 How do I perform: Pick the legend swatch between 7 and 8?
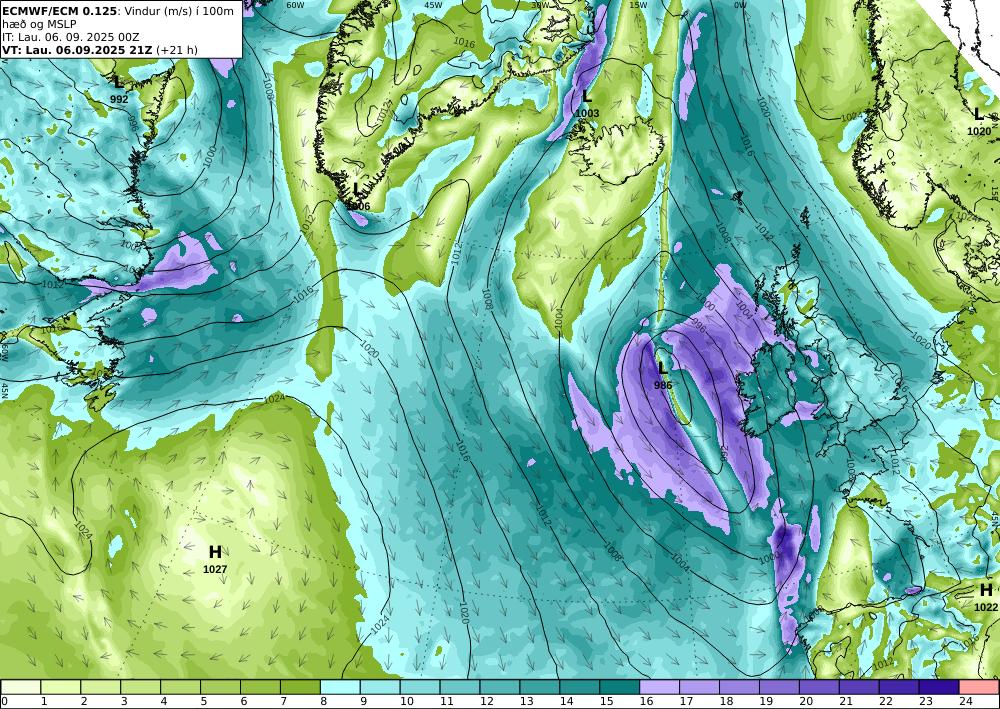(300, 687)
